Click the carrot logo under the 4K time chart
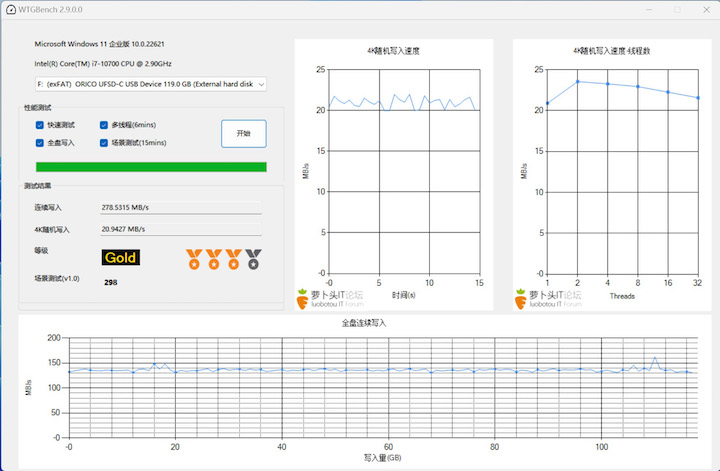 pyautogui.click(x=303, y=298)
